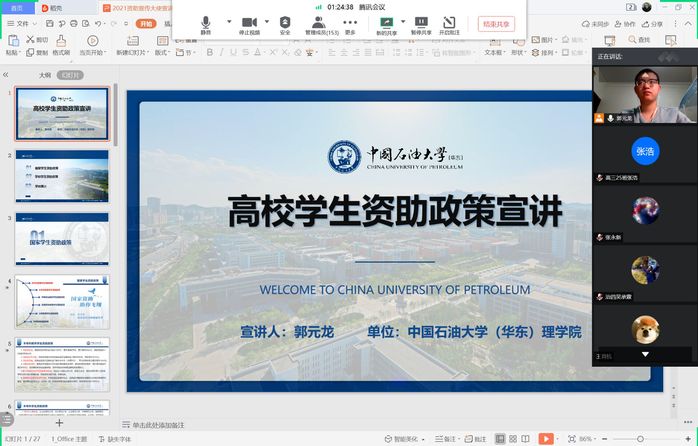Adjust the zoom slider in status bar

[x=641, y=438]
